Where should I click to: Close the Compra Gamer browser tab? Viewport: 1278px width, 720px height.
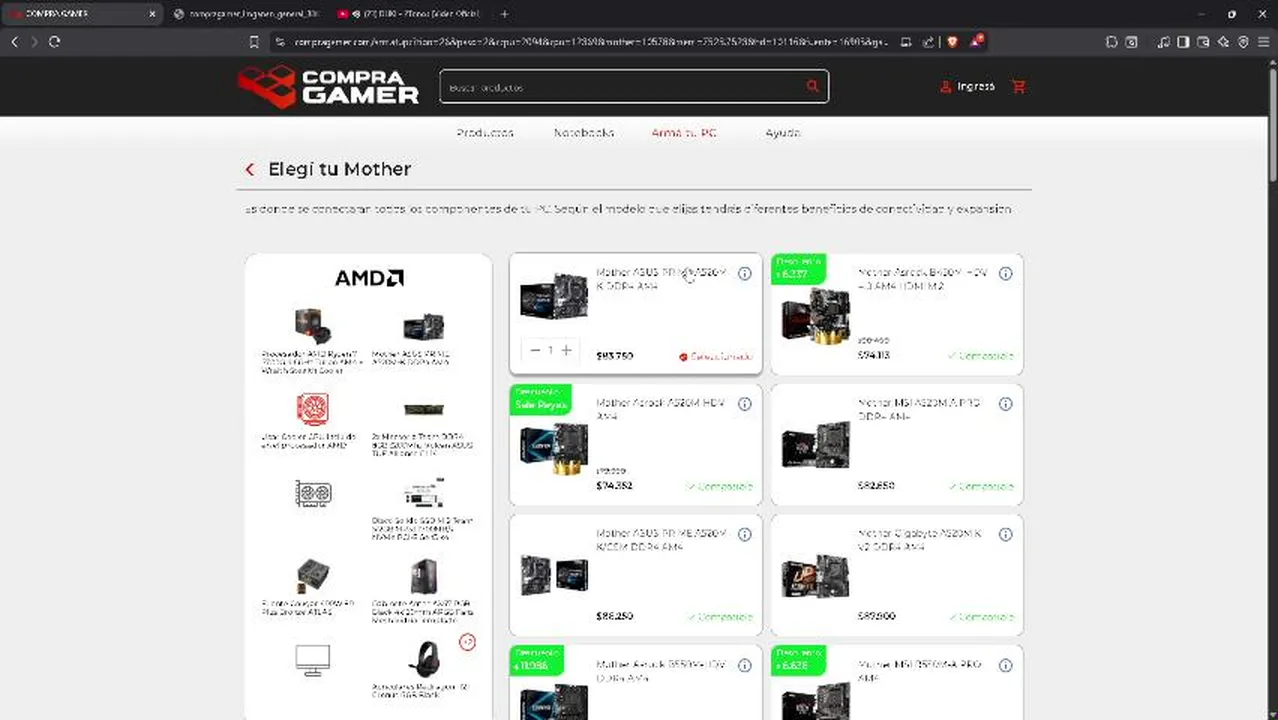pyautogui.click(x=153, y=14)
